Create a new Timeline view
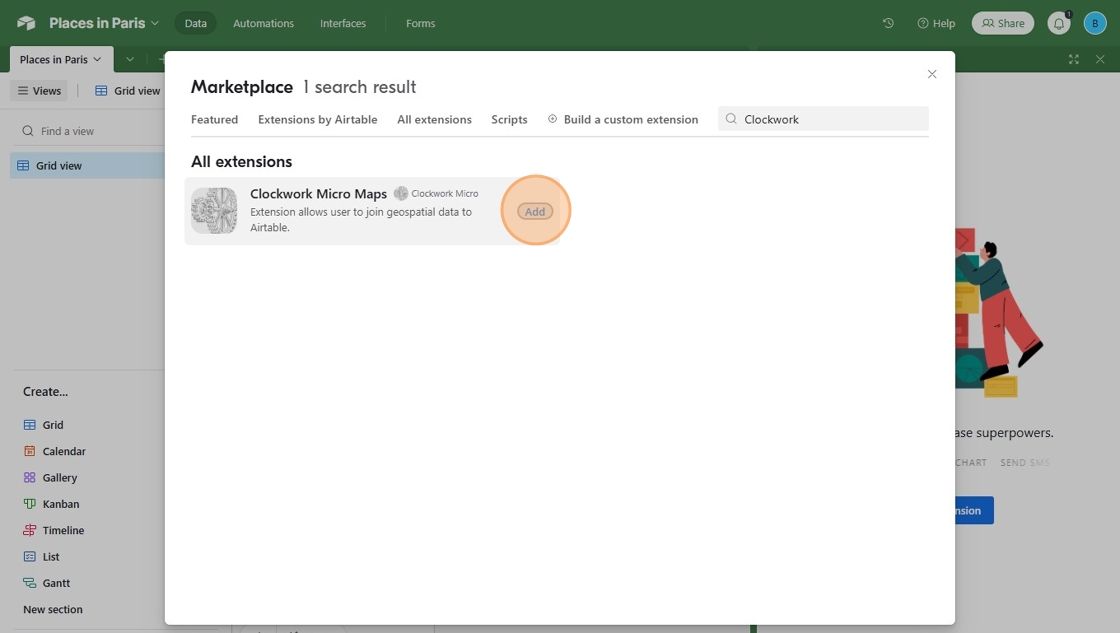The height and width of the screenshot is (633, 1120). pos(63,530)
